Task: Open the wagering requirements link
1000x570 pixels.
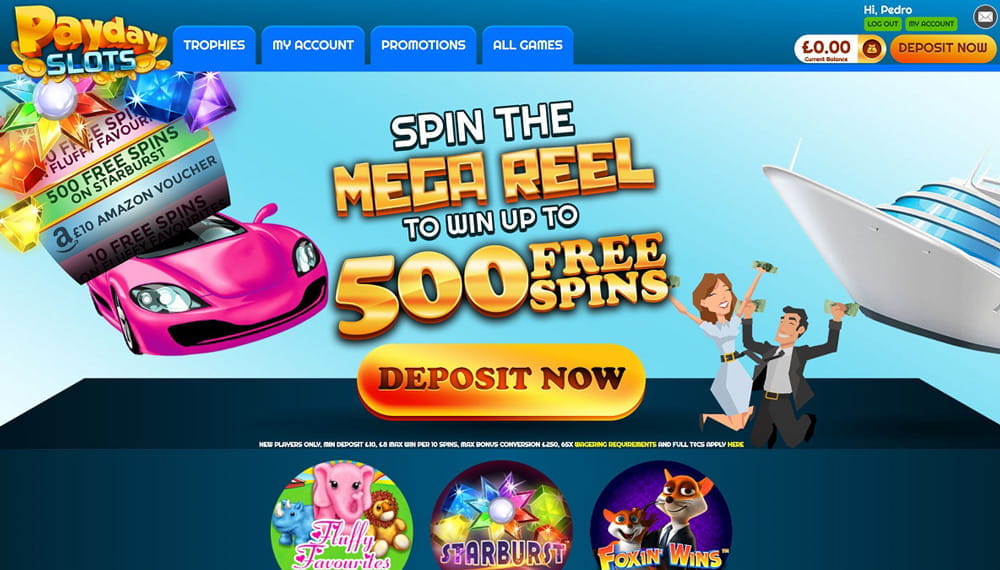Action: coord(615,444)
